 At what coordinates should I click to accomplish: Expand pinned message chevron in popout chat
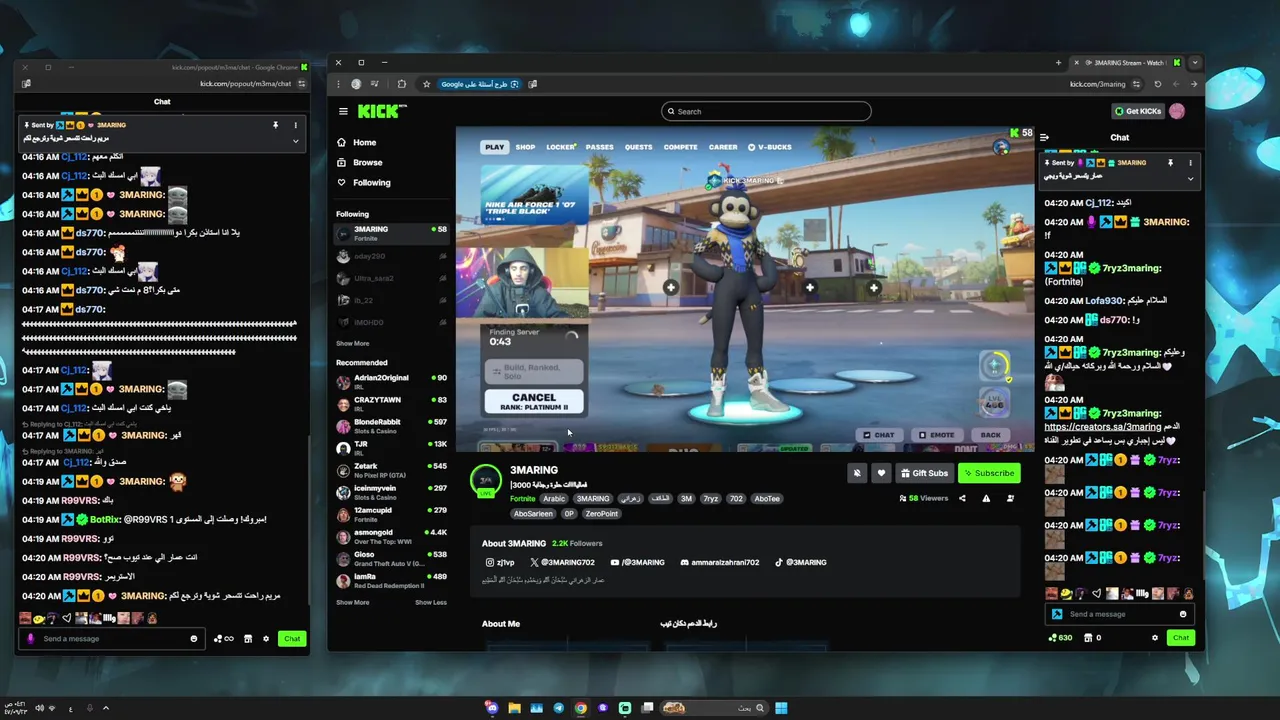(295, 141)
